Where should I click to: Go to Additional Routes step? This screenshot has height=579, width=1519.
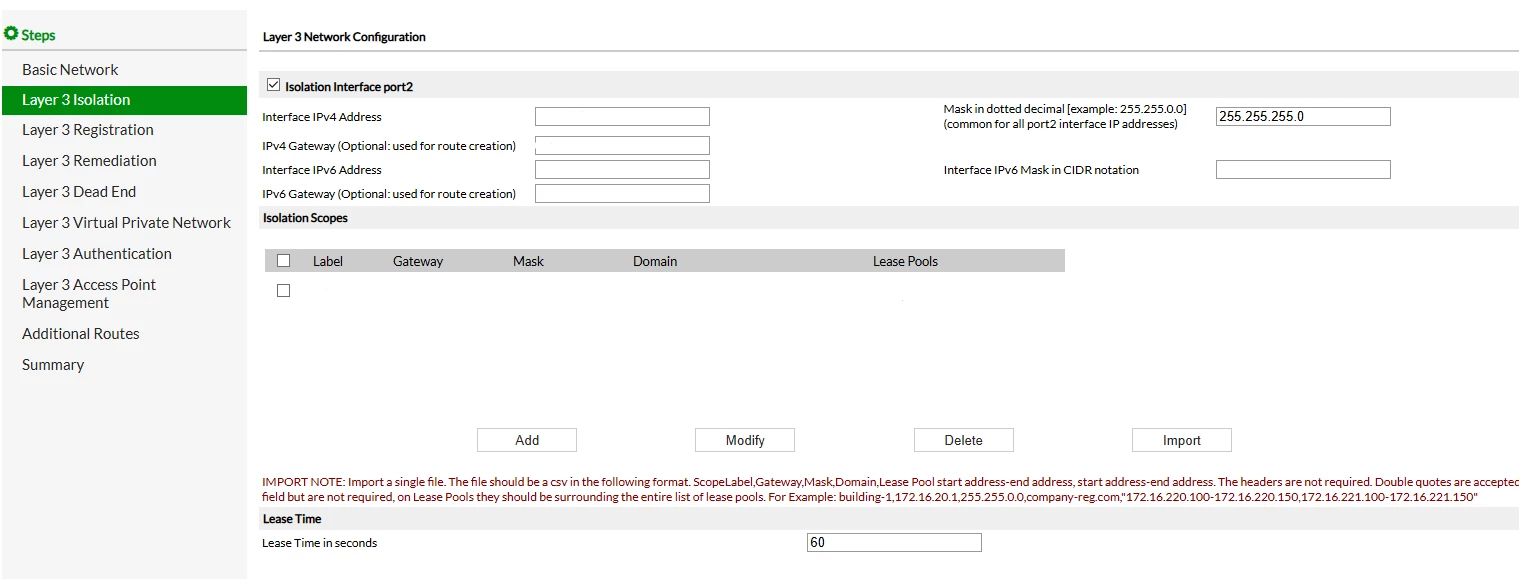81,334
